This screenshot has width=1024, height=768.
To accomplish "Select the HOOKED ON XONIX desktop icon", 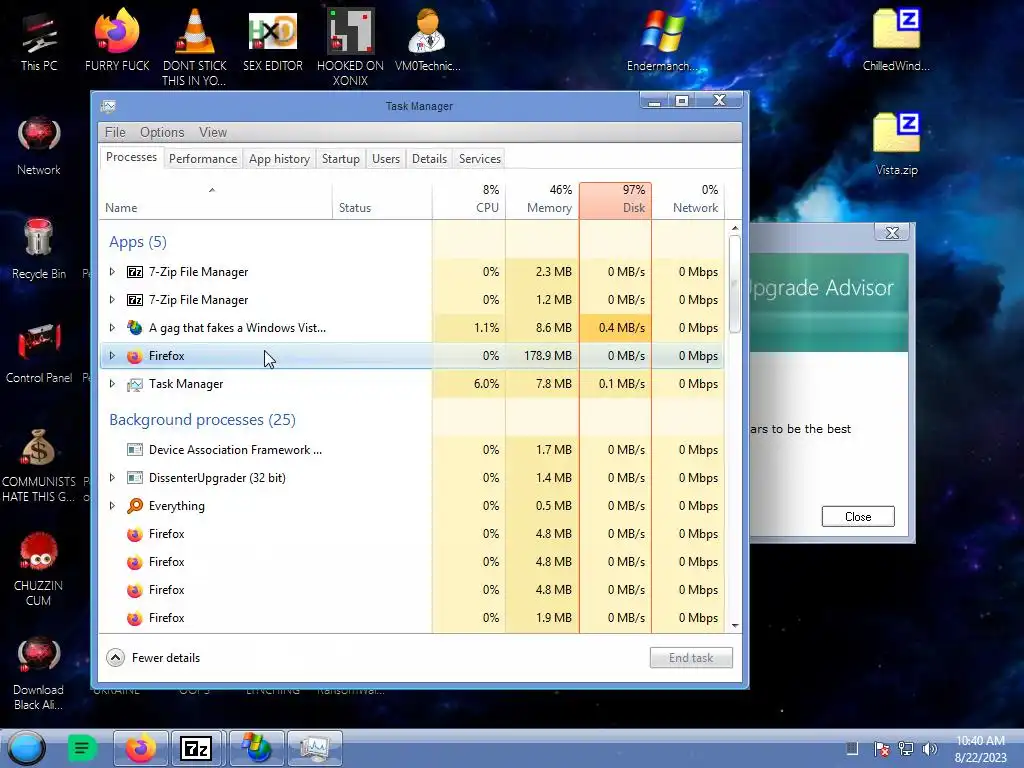I will (x=350, y=46).
